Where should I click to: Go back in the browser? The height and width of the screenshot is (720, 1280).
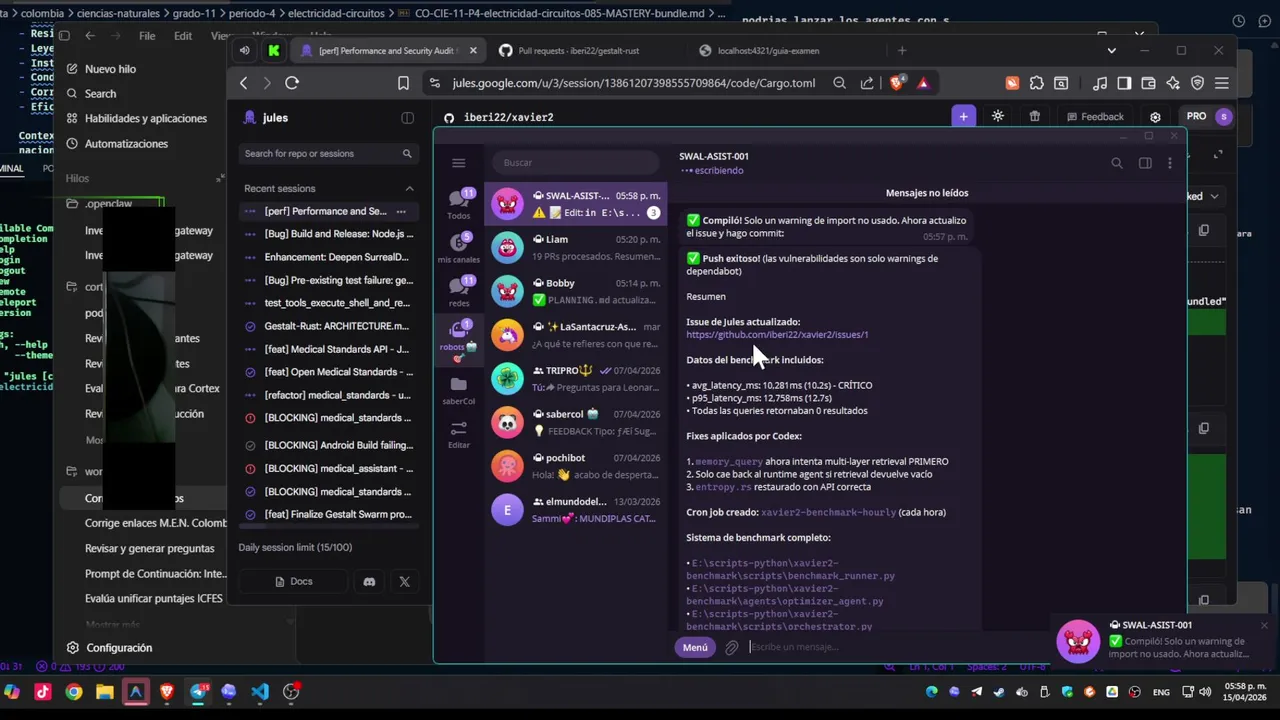coord(244,83)
